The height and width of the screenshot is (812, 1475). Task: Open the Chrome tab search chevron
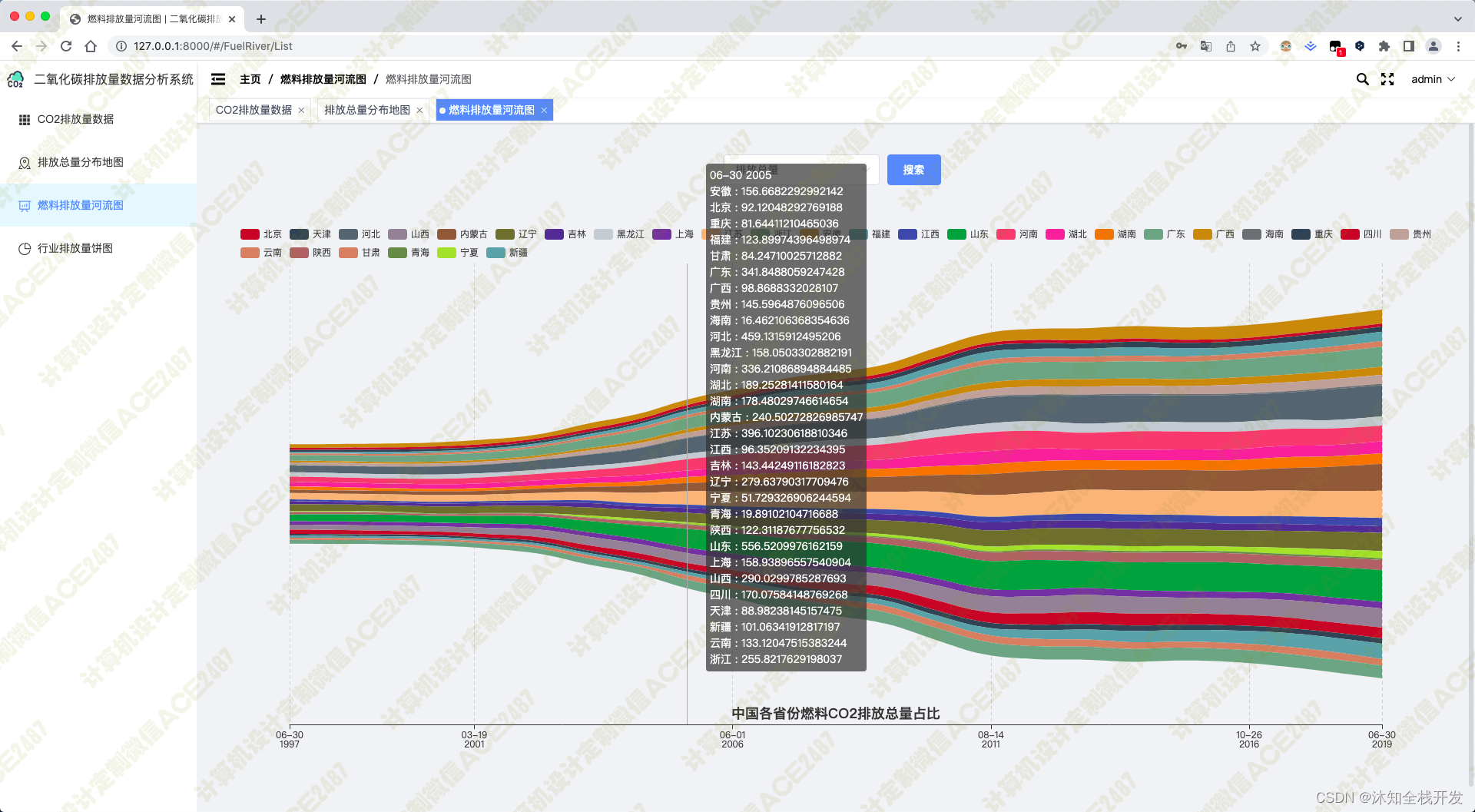click(x=1458, y=18)
